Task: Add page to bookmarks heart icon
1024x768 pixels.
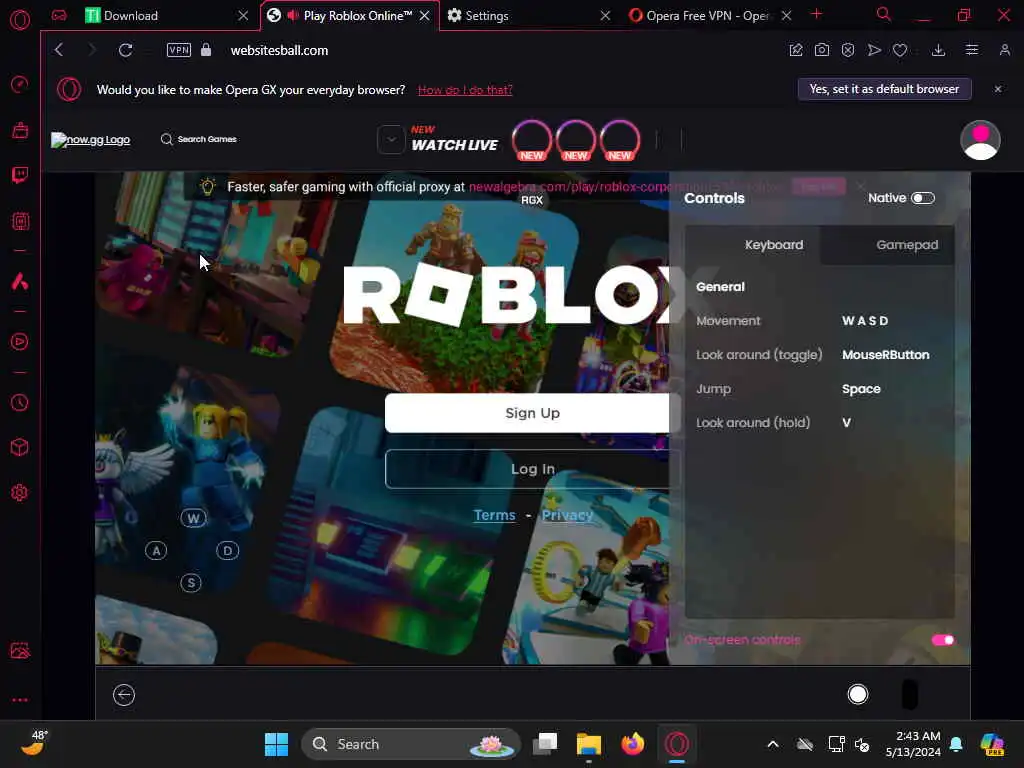Action: click(900, 50)
